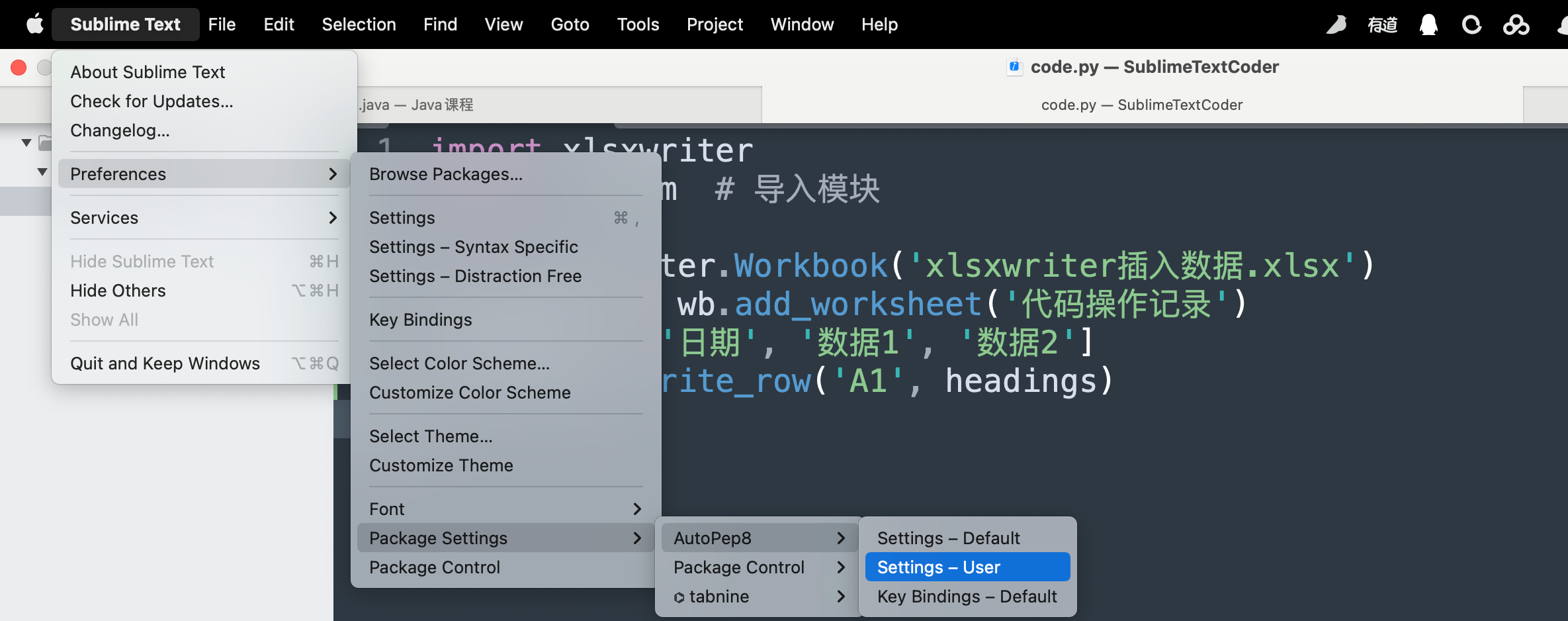Click the cloud menu bar icon

tap(1516, 25)
